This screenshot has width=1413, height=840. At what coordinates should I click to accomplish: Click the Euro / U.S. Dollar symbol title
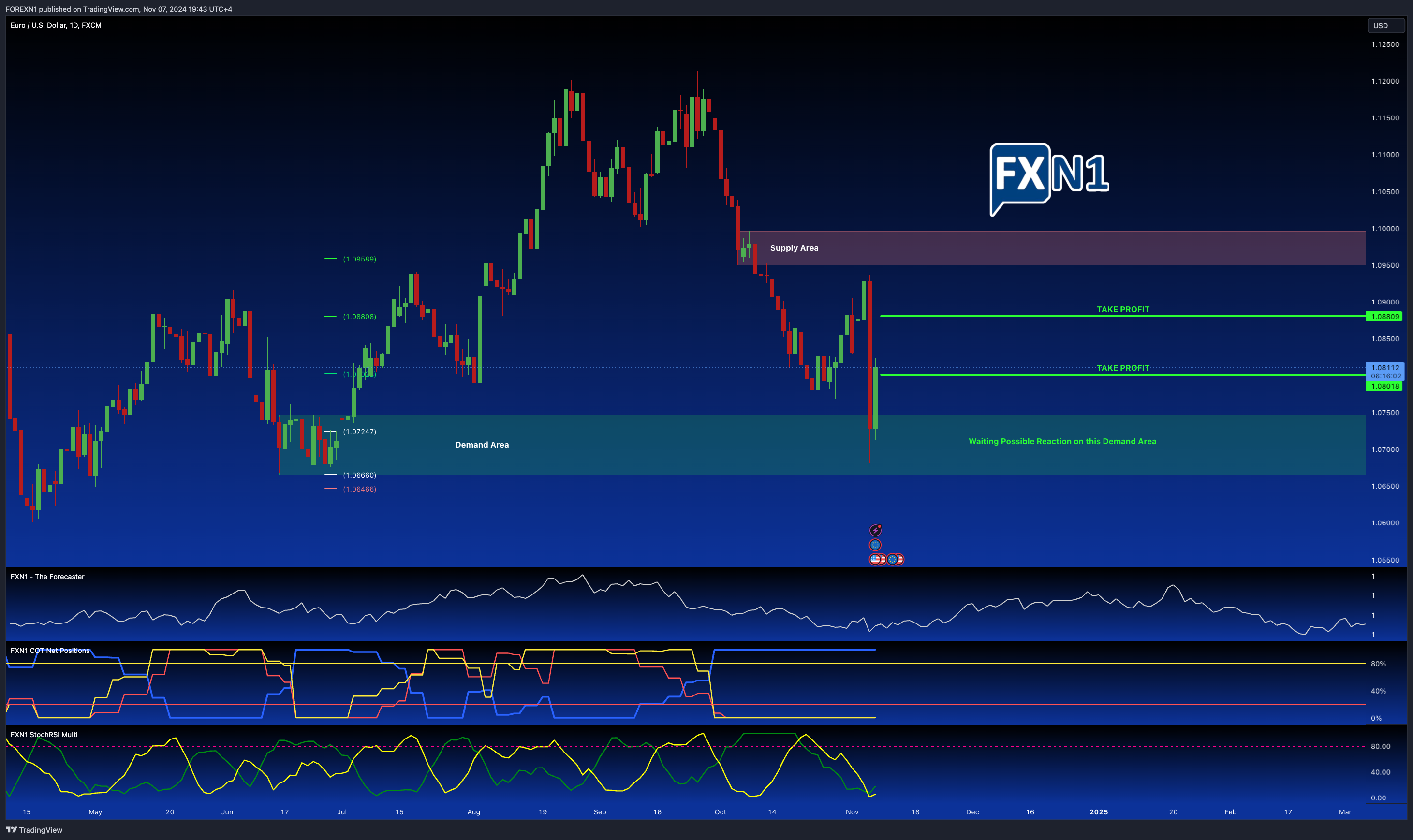tap(56, 25)
